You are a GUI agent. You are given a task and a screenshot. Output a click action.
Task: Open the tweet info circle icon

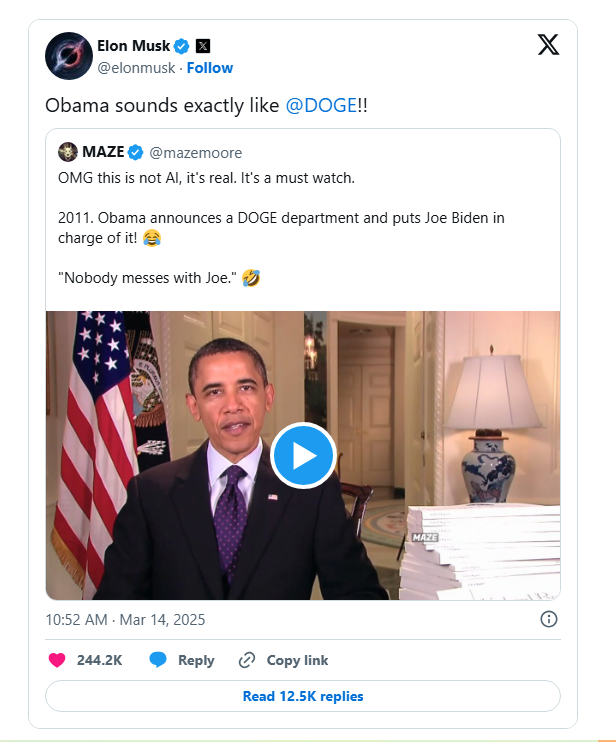point(548,619)
